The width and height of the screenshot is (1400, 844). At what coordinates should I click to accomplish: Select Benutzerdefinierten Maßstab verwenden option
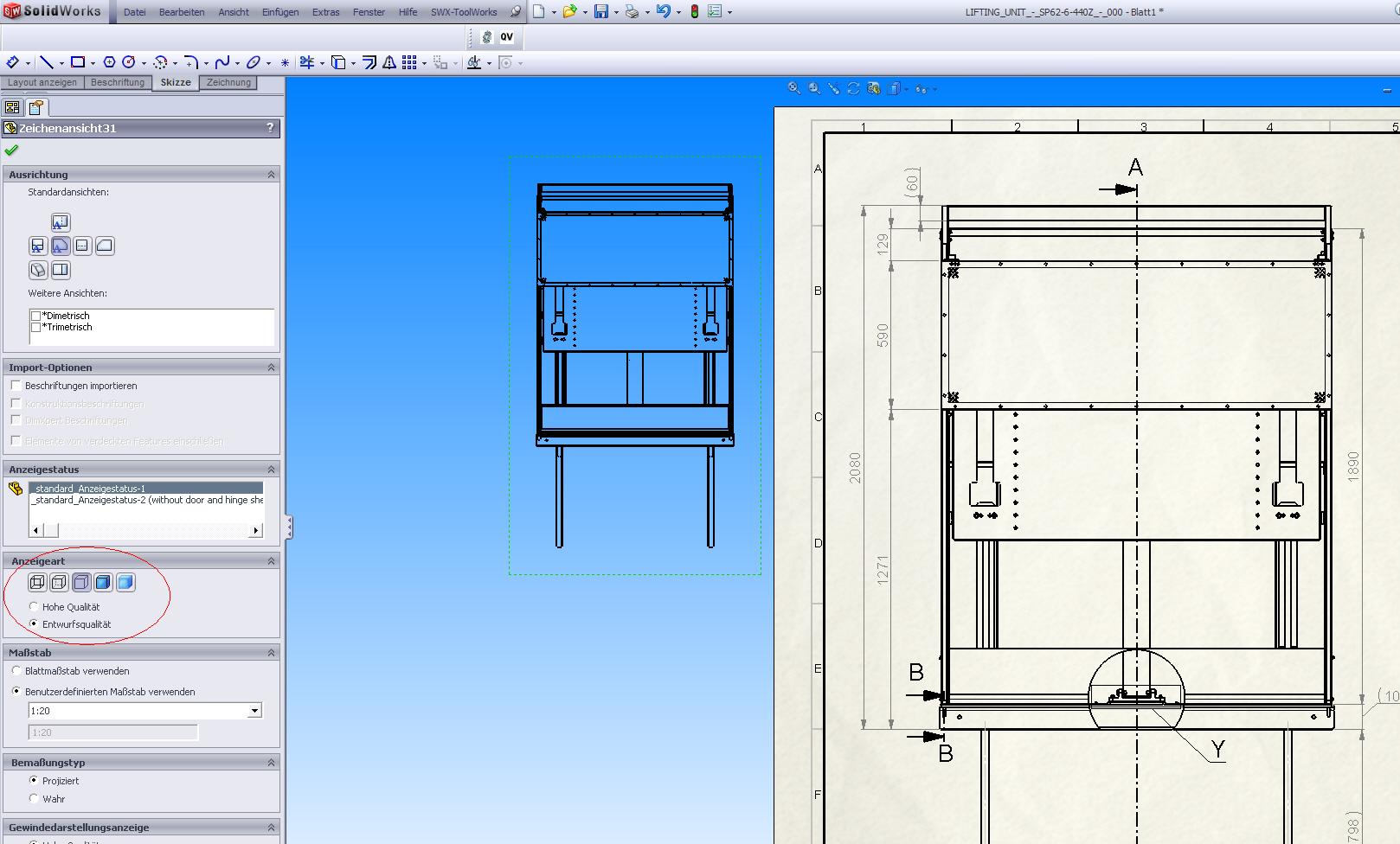tap(16, 691)
